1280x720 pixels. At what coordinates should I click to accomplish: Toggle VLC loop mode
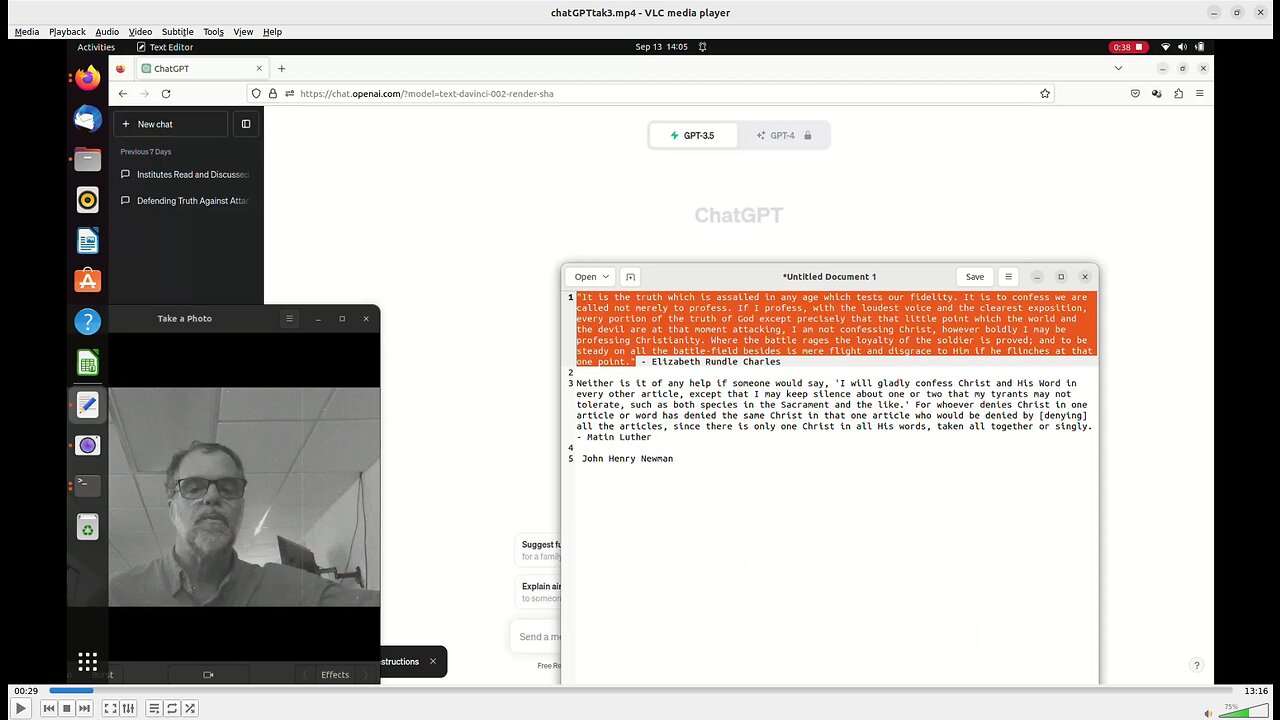(172, 708)
